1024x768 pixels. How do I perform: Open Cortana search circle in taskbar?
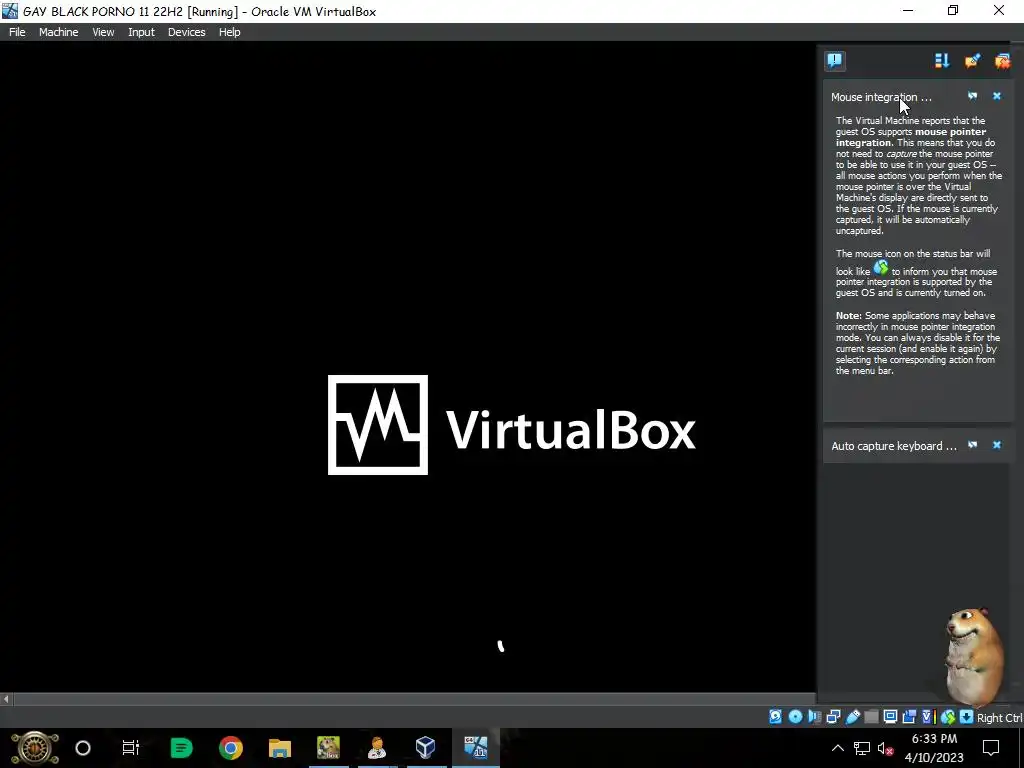click(x=83, y=748)
